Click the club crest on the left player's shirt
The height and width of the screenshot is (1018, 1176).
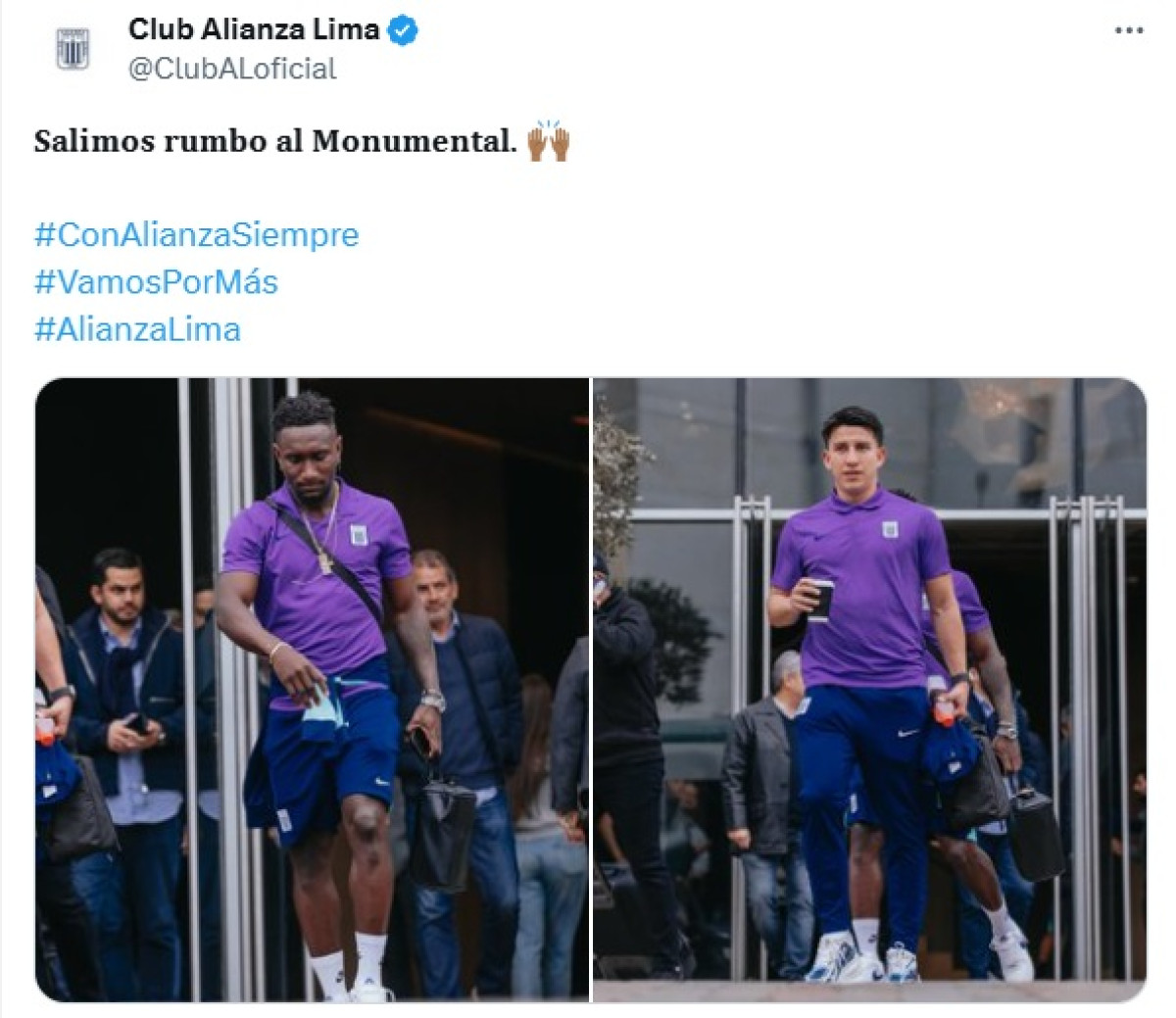pyautogui.click(x=358, y=535)
